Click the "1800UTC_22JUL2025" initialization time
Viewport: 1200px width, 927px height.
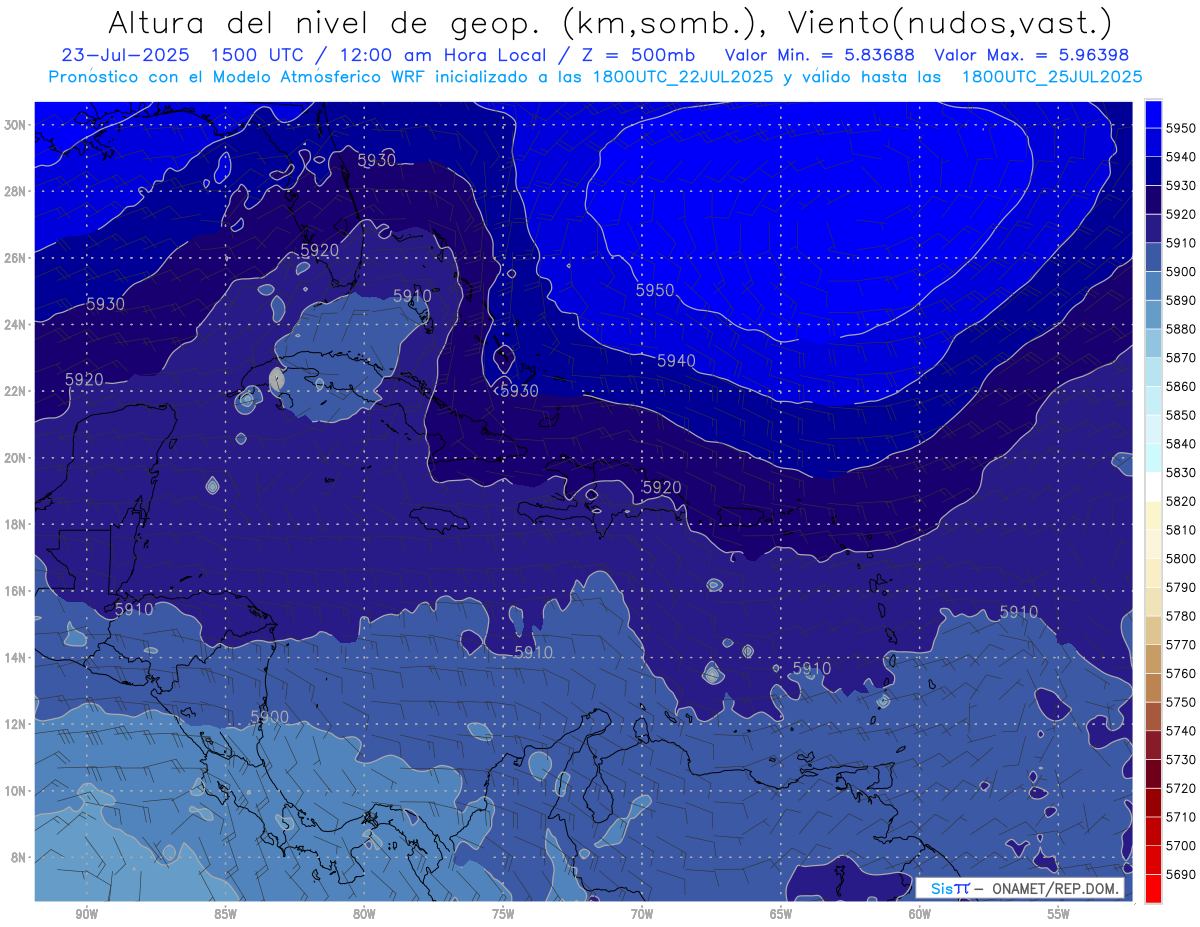[x=683, y=76]
